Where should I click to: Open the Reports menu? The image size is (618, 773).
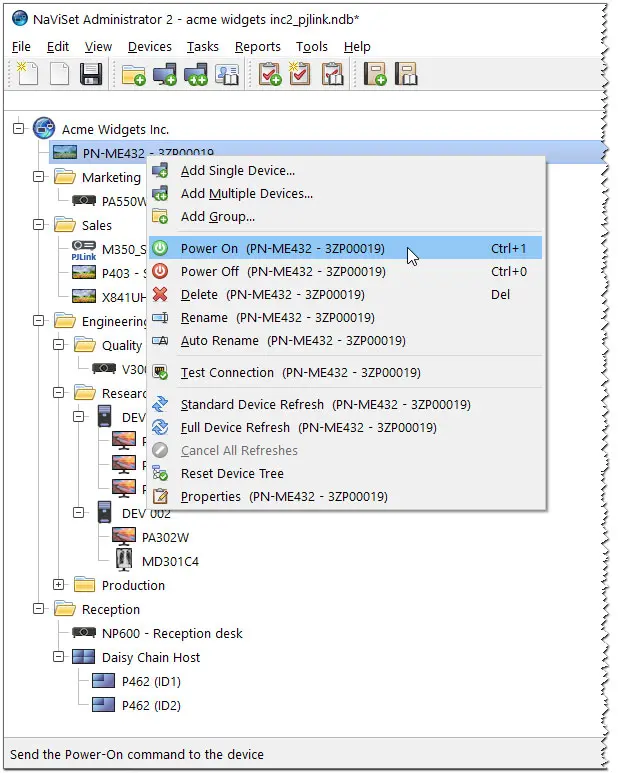257,46
